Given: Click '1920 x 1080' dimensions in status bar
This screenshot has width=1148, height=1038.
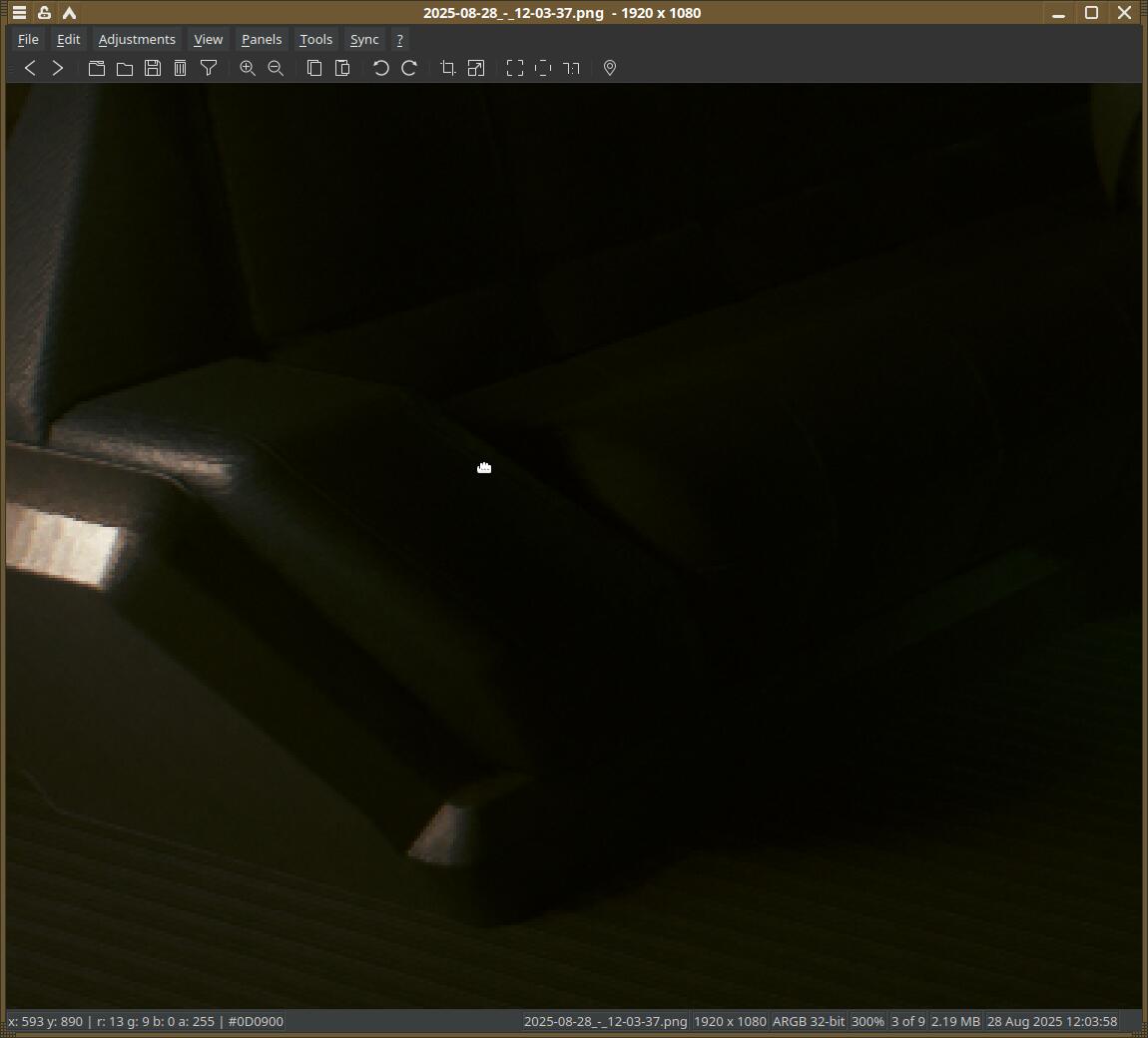Looking at the screenshot, I should (730, 1021).
